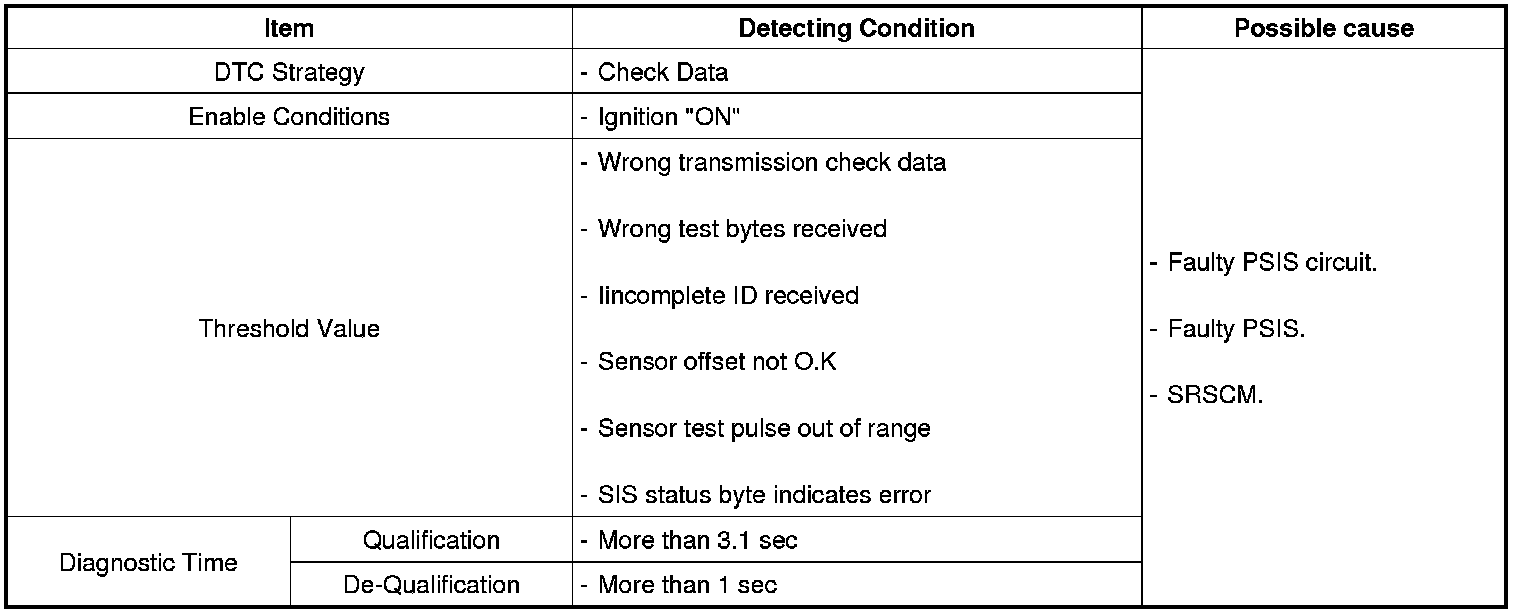Click the "More than 3.1 sec" value
The image size is (1520, 614).
697,540
